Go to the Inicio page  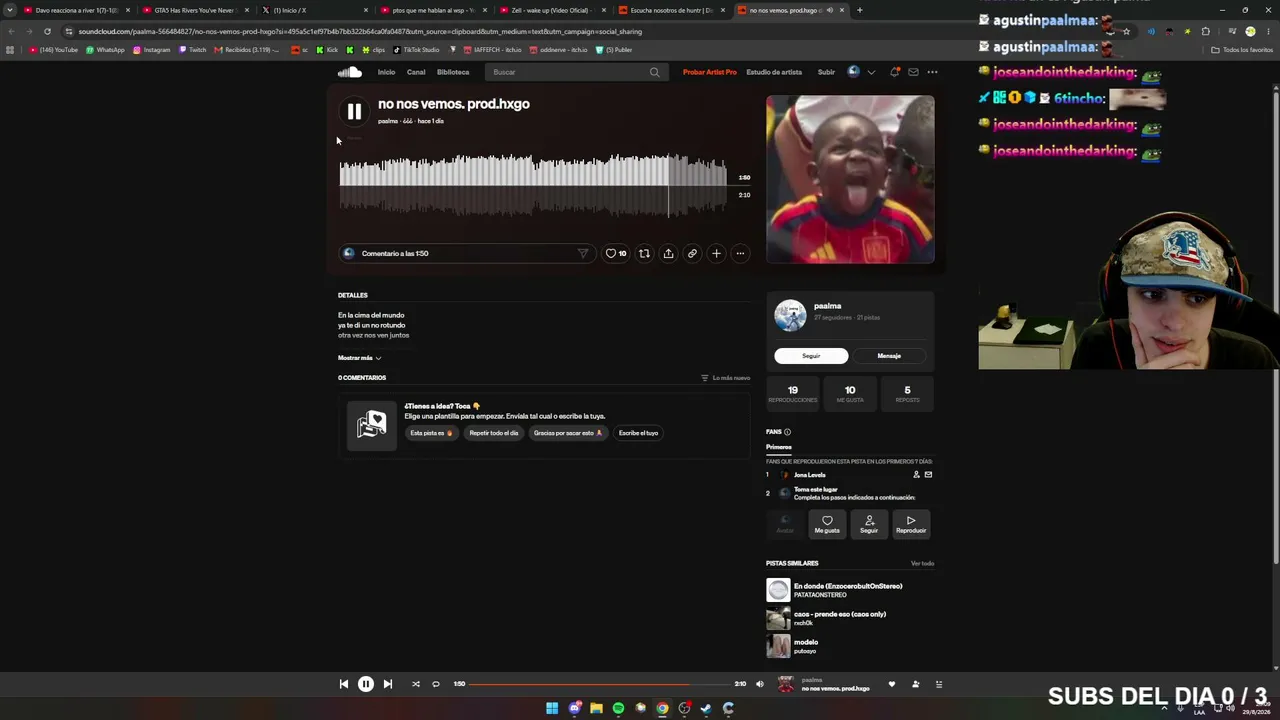pos(386,72)
